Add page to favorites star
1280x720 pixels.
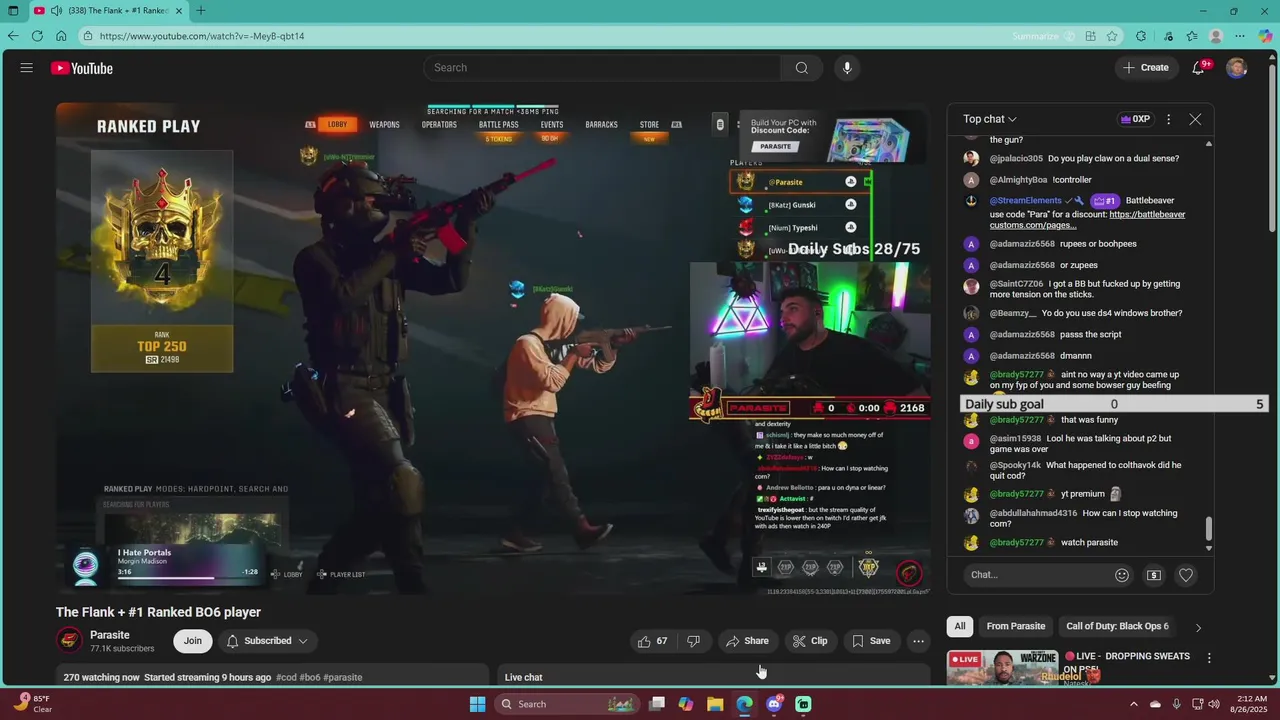pos(1112,36)
